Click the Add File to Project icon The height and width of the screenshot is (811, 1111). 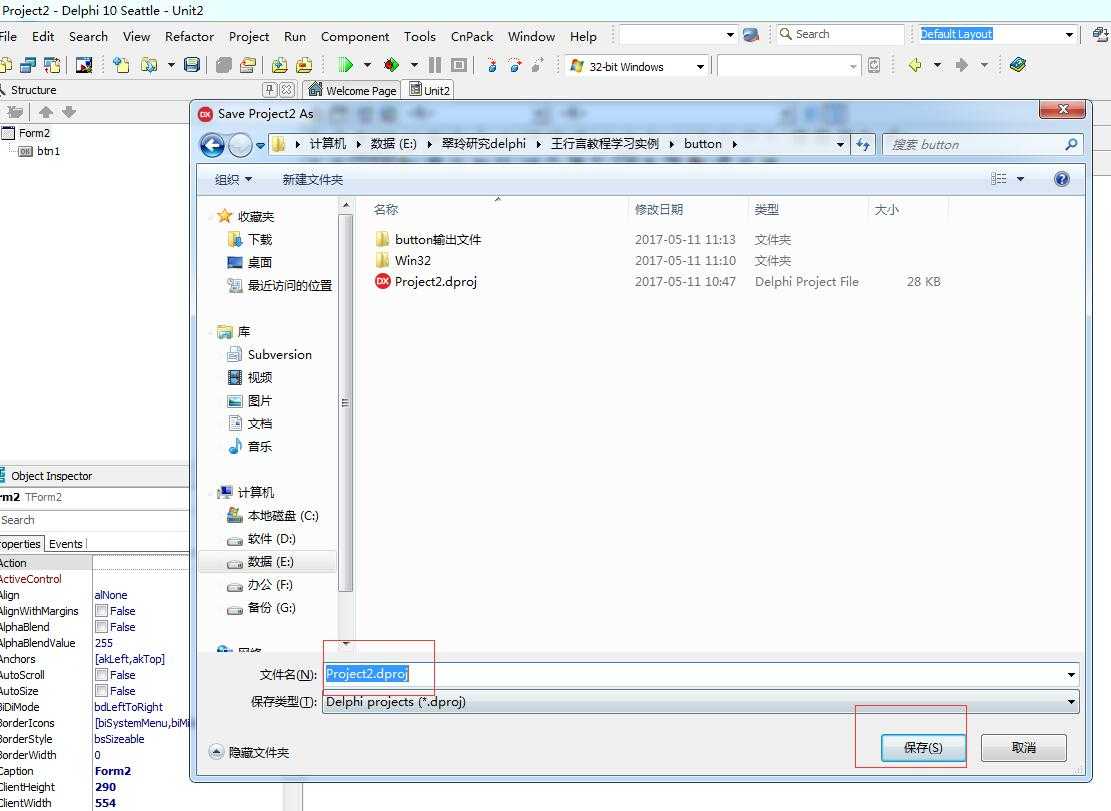pos(279,65)
